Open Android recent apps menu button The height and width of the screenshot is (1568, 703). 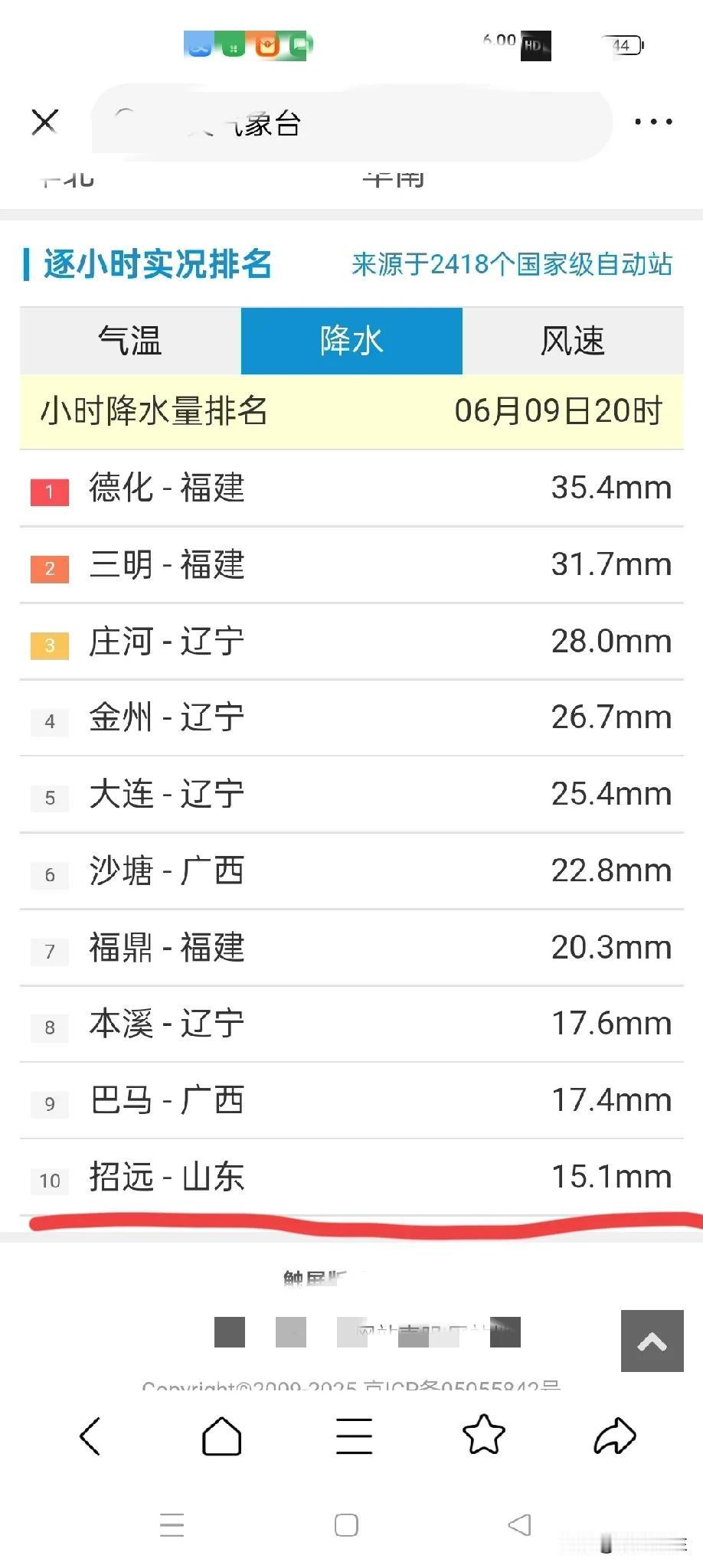pos(172,1525)
